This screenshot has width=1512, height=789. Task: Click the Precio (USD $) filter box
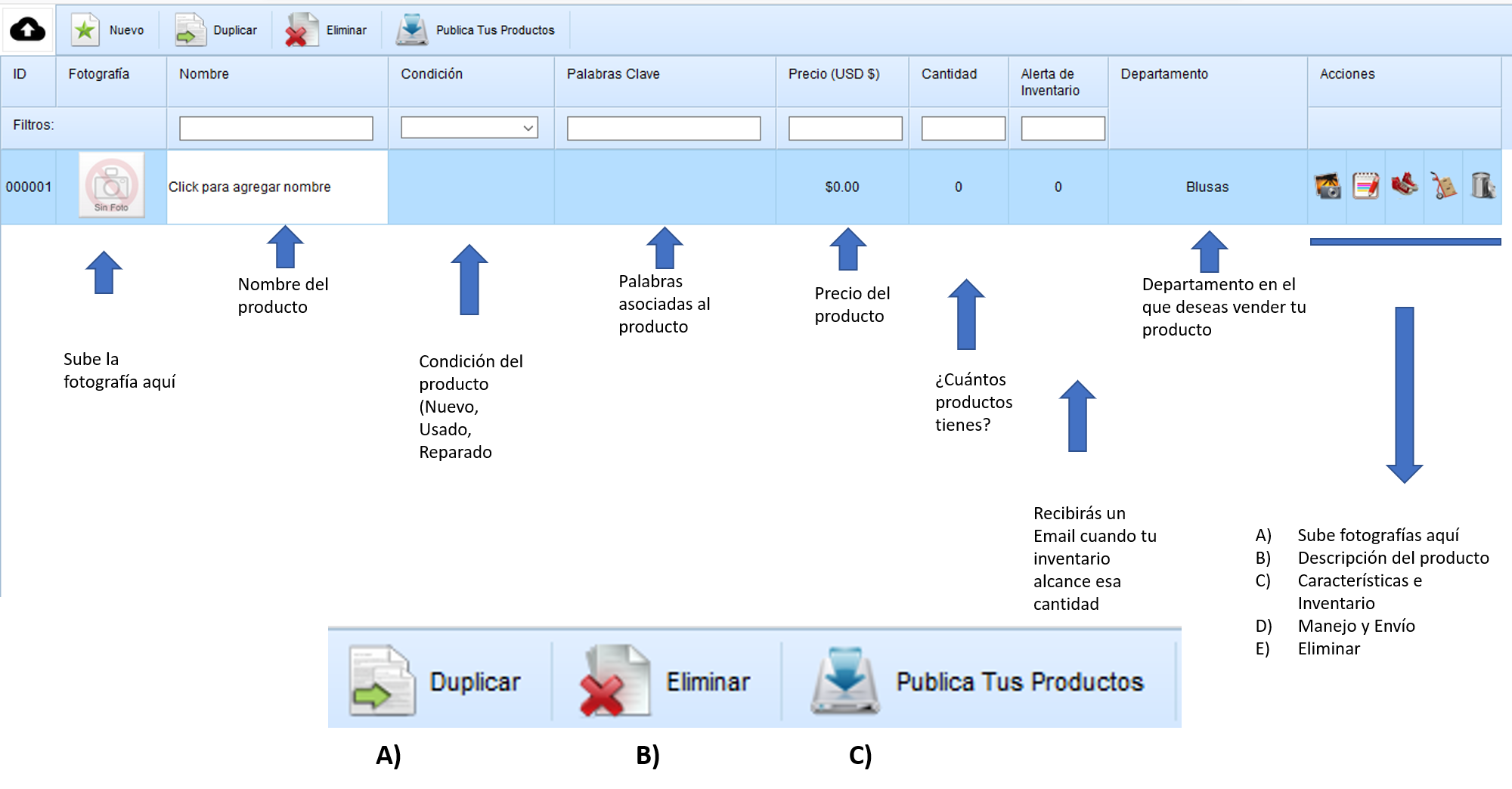[x=845, y=128]
